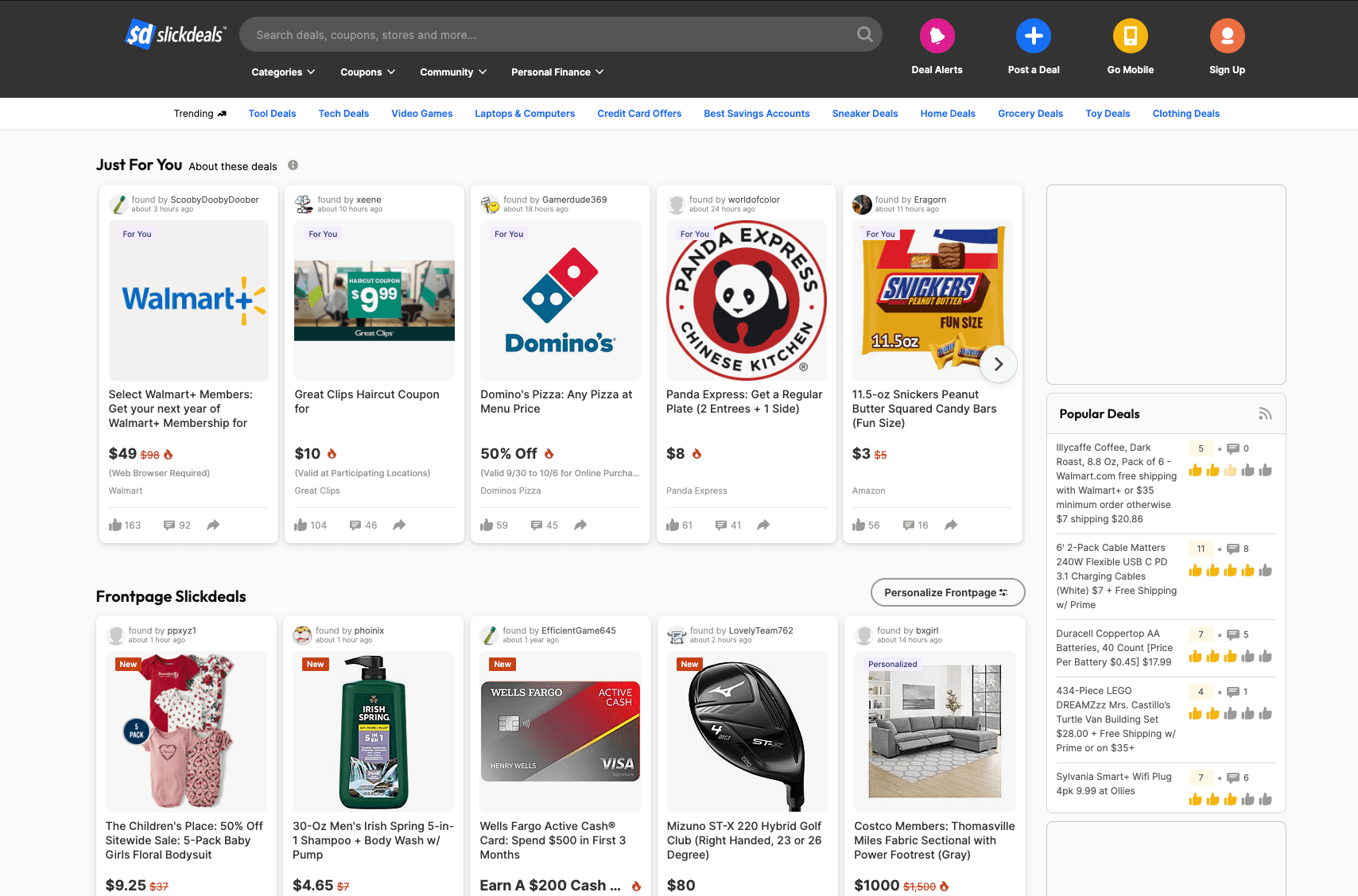Open comments on the Panda Express deal

tap(721, 526)
